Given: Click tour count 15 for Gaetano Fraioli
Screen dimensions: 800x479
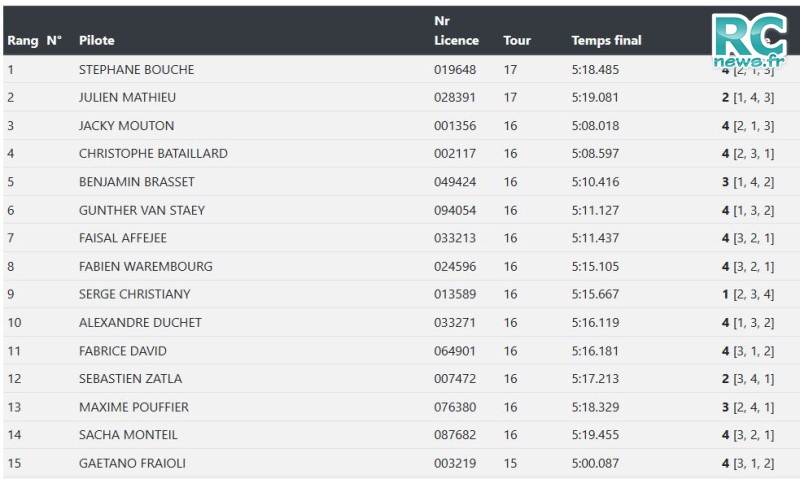Looking at the screenshot, I should point(510,463).
